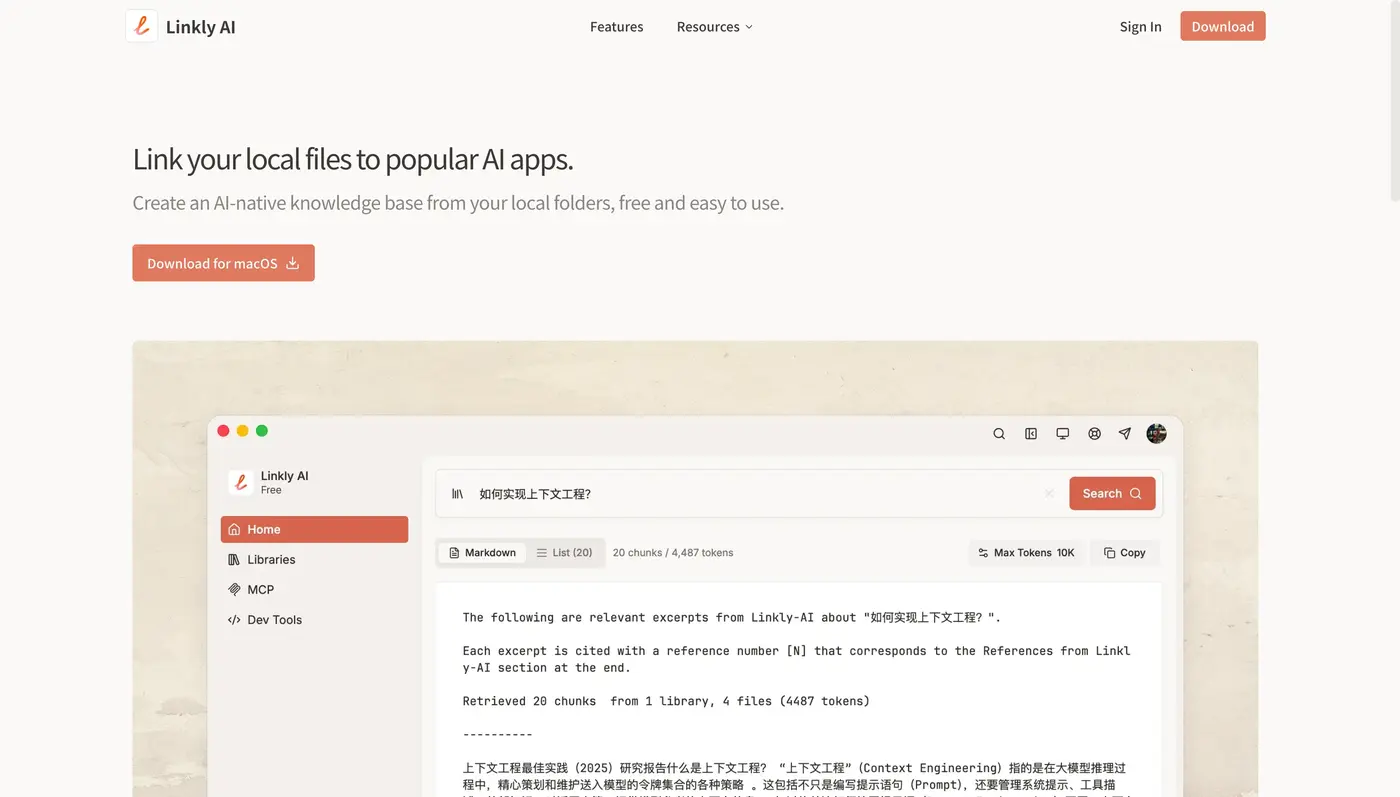Viewport: 1400px width, 797px height.
Task: Click Download for macOS
Action: (223, 262)
